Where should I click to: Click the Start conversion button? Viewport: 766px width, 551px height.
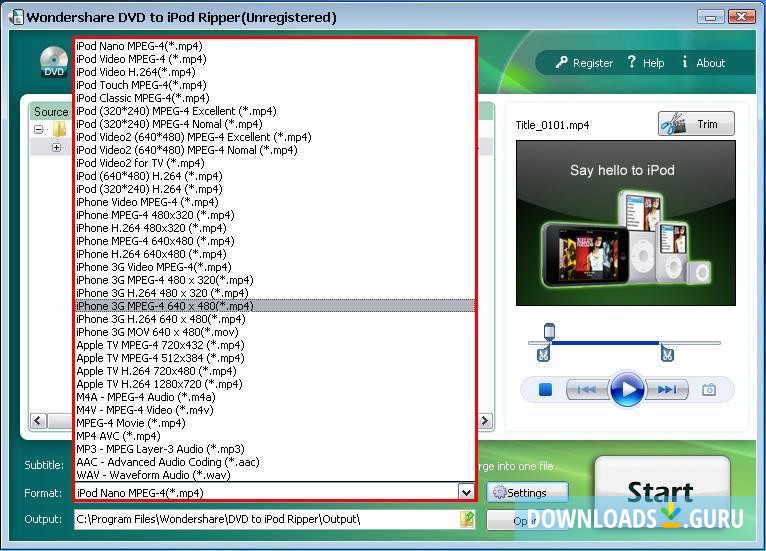[662, 491]
